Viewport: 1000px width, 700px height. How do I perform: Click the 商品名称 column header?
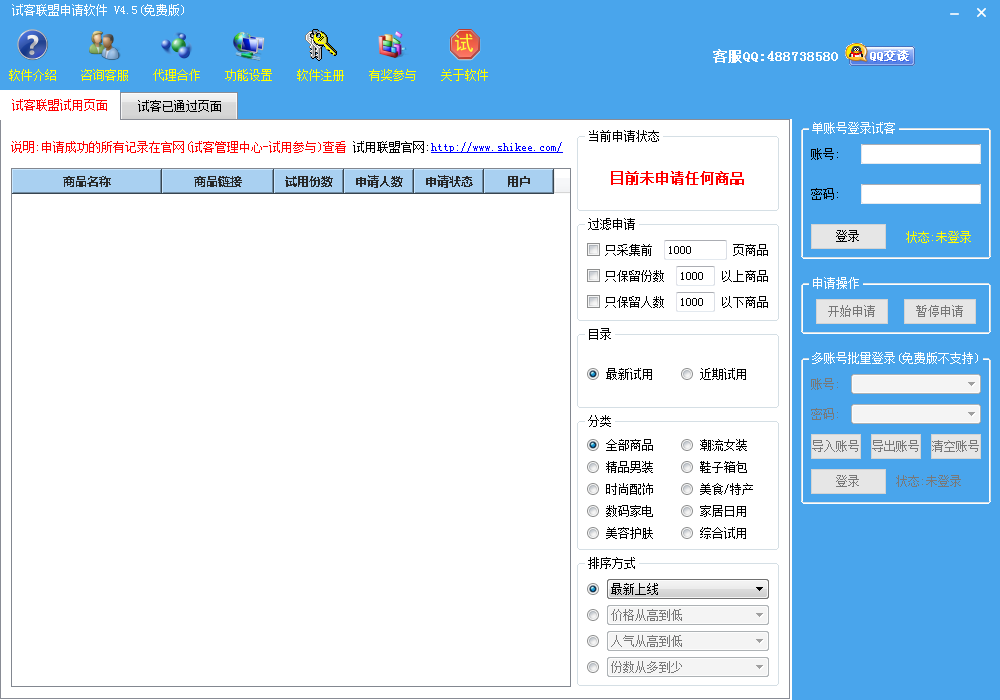[87, 182]
